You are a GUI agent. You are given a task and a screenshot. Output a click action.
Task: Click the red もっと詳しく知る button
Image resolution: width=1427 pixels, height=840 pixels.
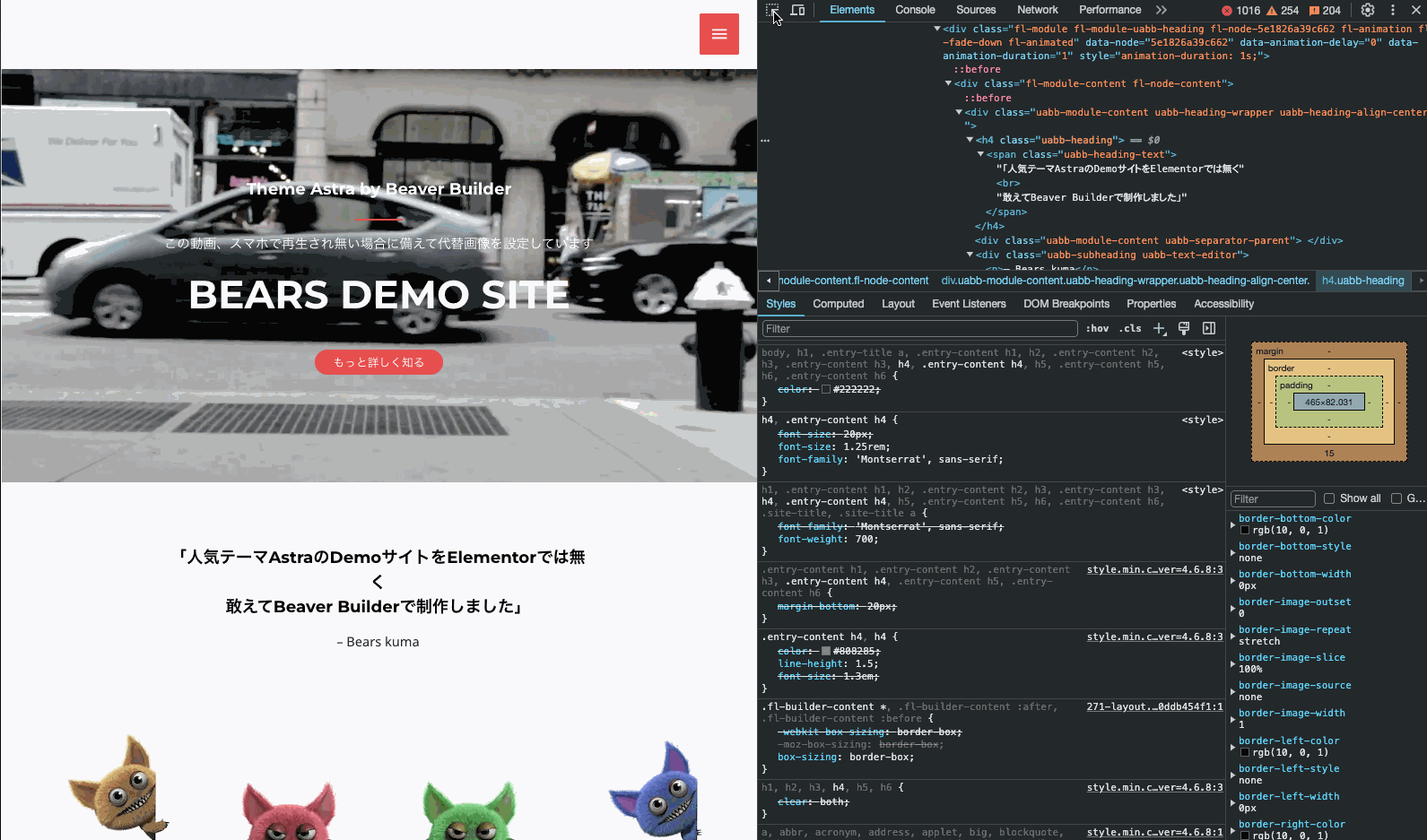click(379, 362)
